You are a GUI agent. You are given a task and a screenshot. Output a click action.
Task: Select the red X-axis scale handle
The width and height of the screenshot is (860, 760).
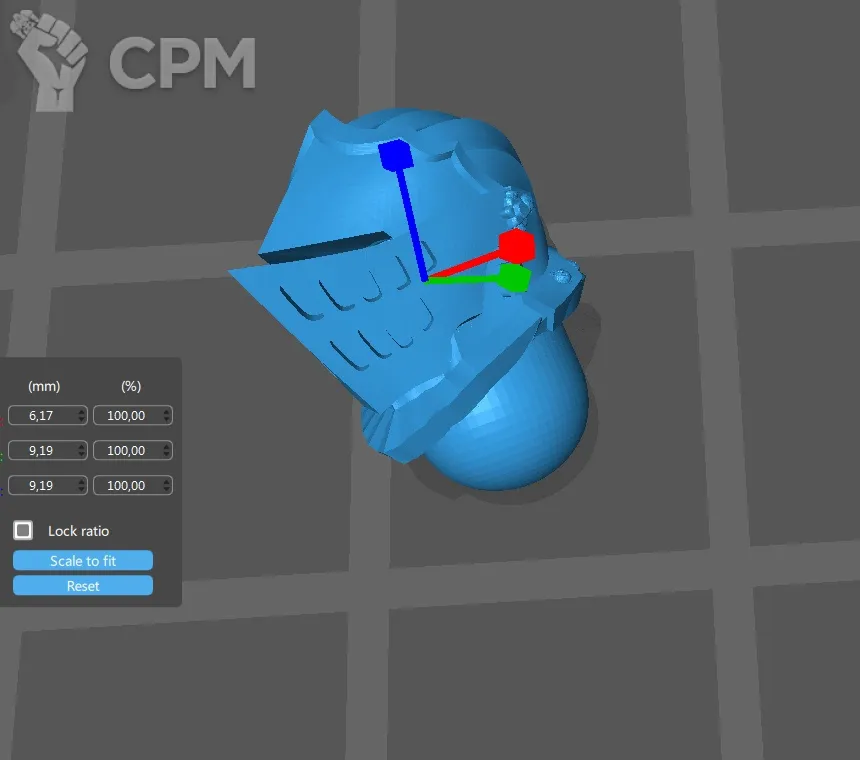[x=516, y=246]
